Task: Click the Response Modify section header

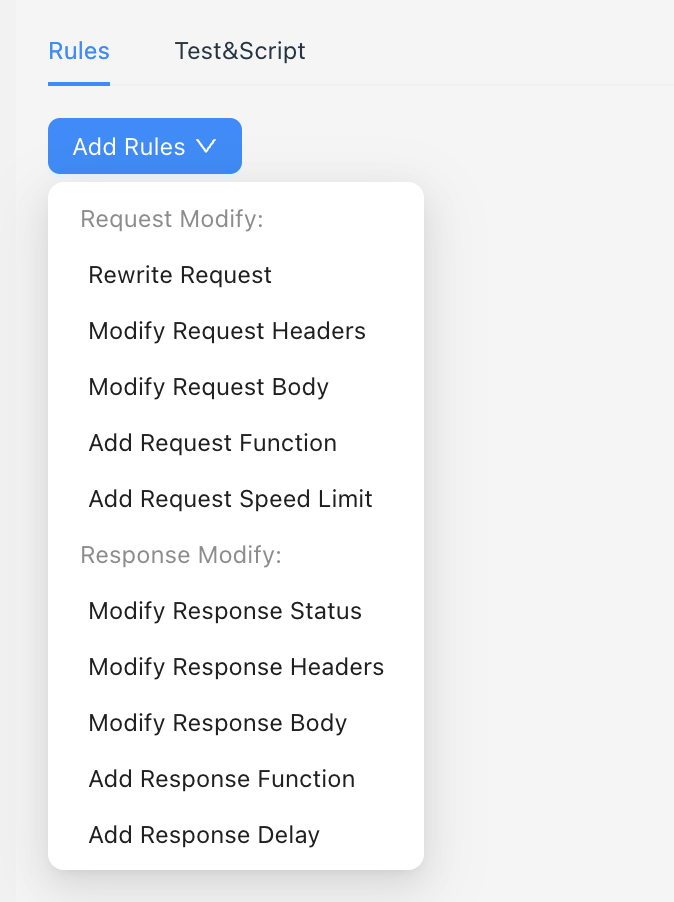Action: pos(182,555)
